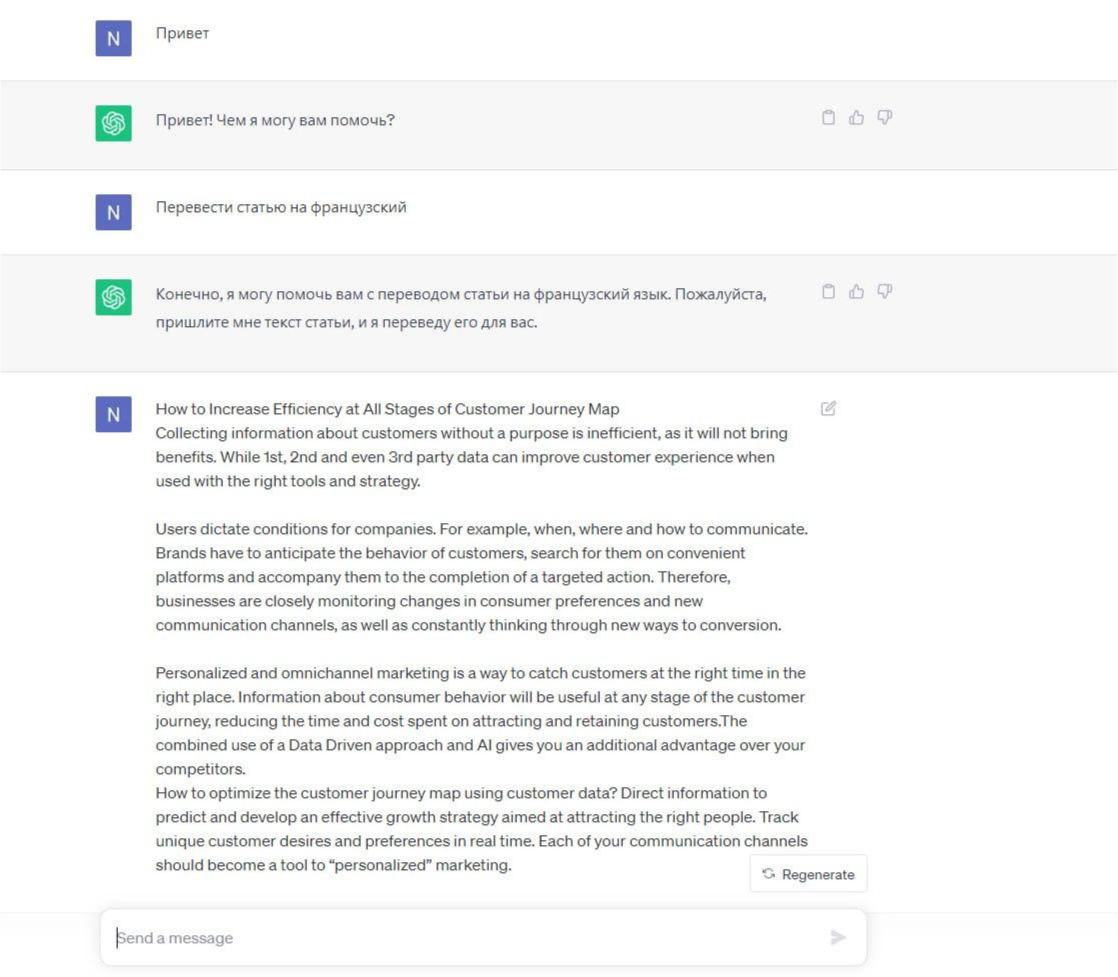Viewport: 1118px width, 977px height.
Task: Thumbs down the 'Привет! Чем я могу' reply
Action: (x=884, y=118)
